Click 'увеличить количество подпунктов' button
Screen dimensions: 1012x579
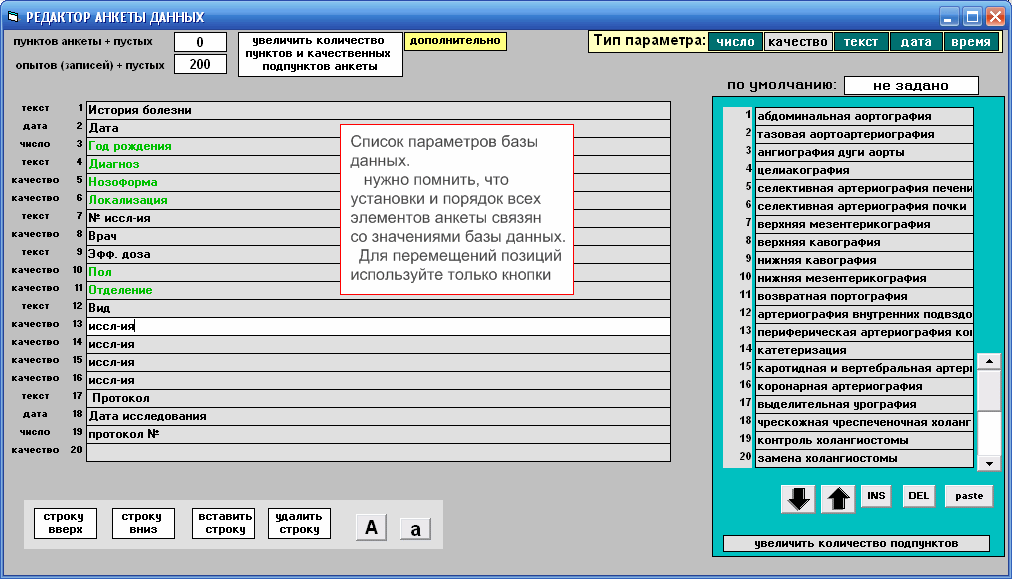[855, 544]
